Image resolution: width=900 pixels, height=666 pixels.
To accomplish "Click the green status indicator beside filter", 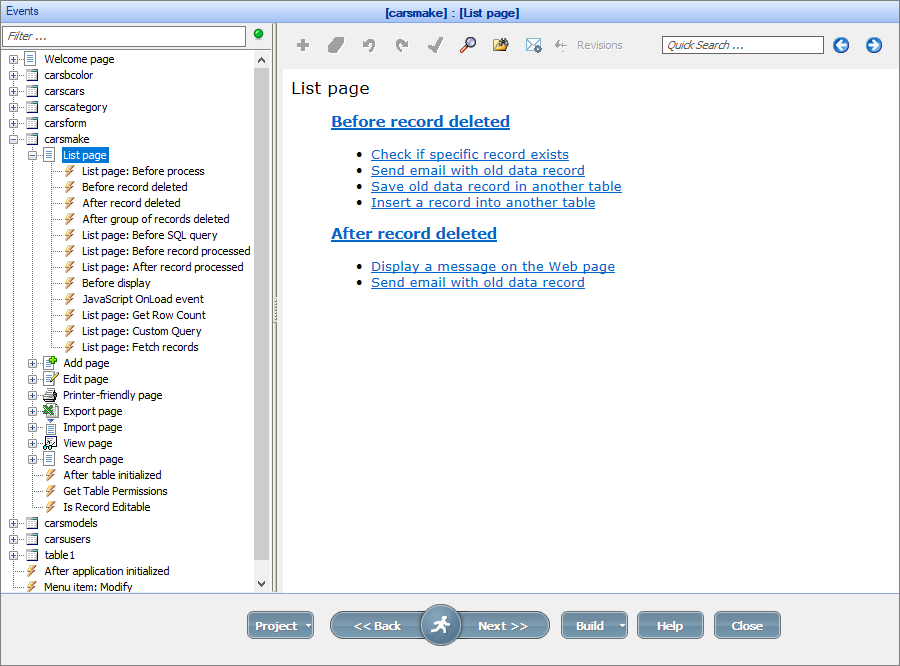I will coord(259,34).
